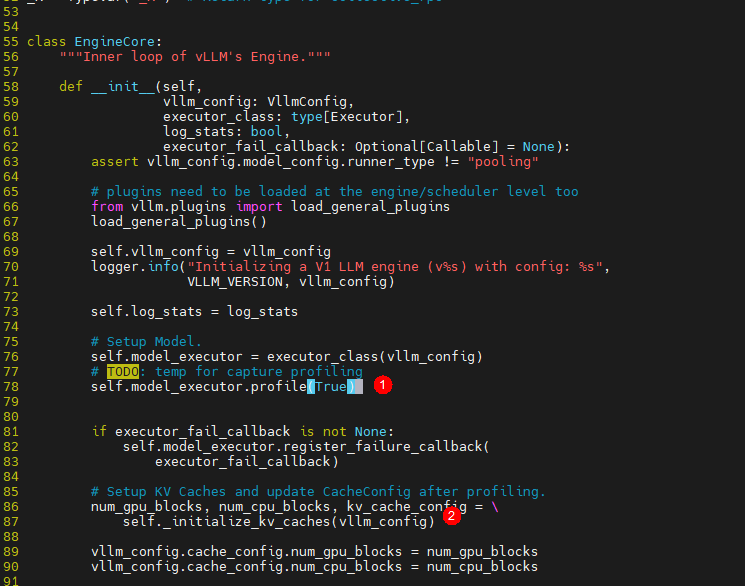
Task: Click line number 87
Action: pyautogui.click(x=11, y=522)
